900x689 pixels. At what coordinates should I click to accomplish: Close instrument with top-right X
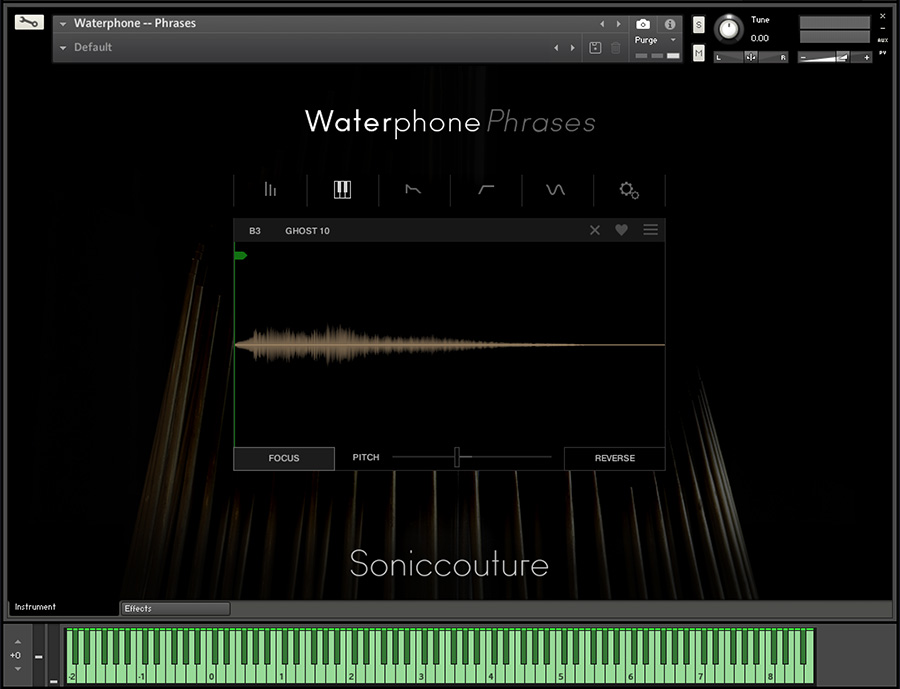(x=883, y=16)
